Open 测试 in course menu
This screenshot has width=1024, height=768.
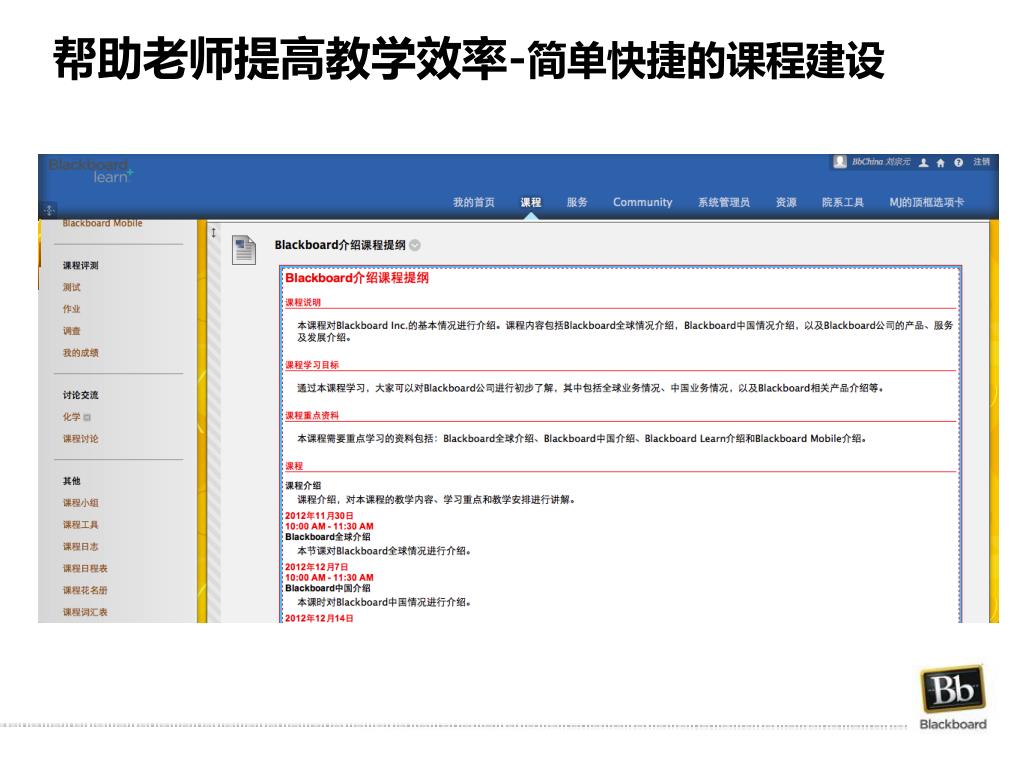[x=72, y=287]
